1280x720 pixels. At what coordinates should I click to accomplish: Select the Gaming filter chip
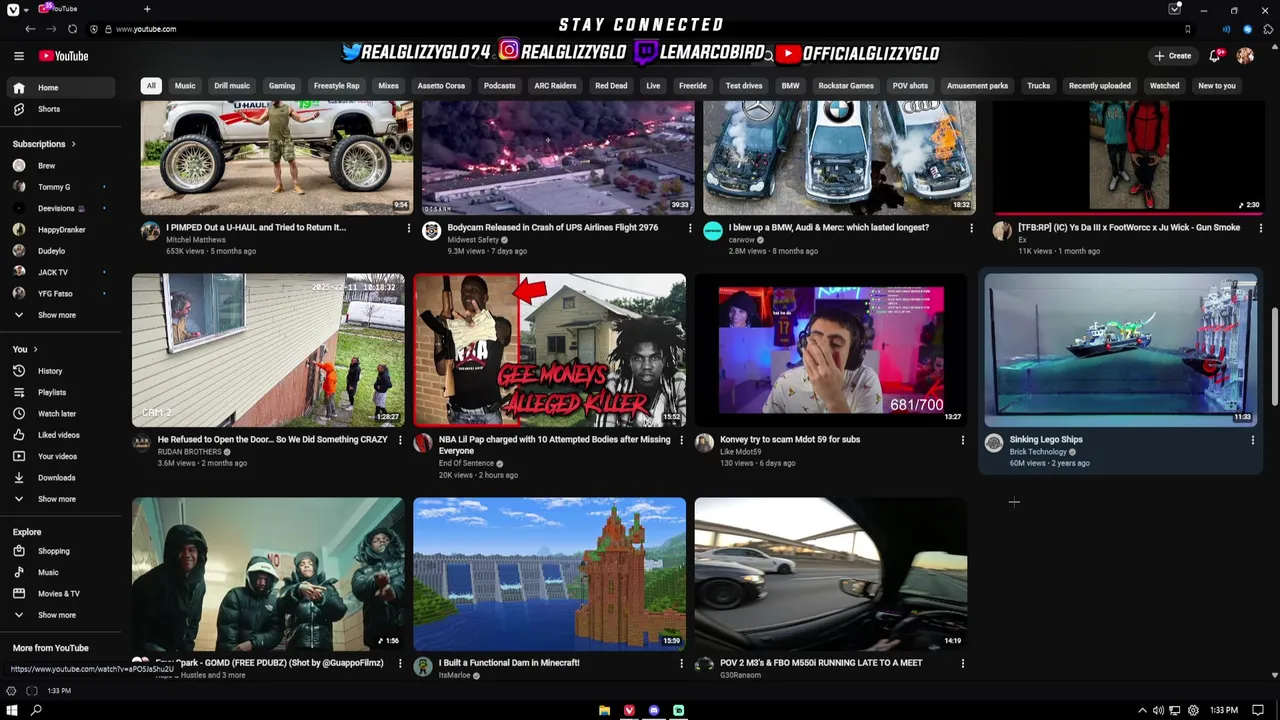tap(282, 86)
